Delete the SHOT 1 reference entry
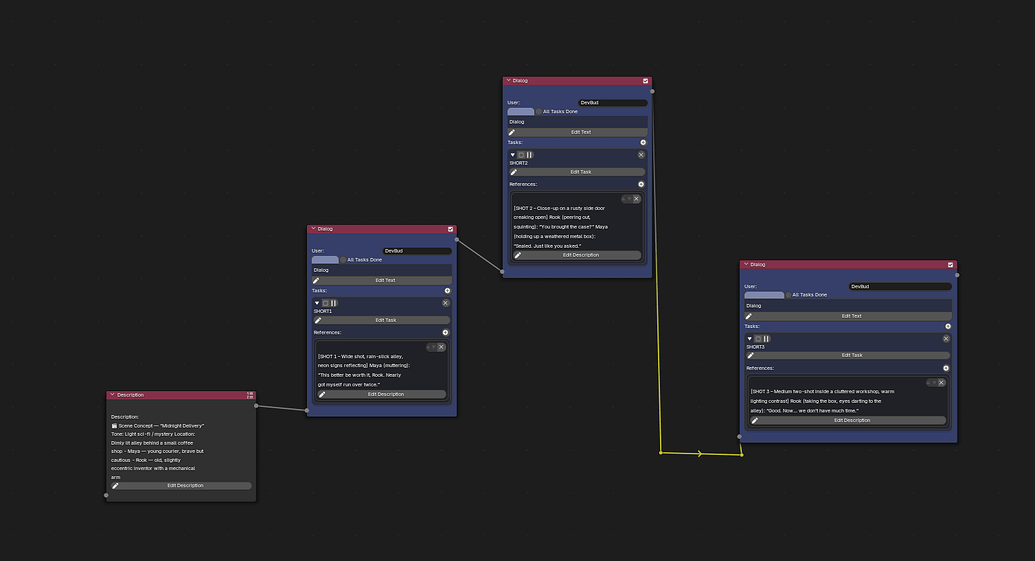1035x561 pixels. coord(441,347)
